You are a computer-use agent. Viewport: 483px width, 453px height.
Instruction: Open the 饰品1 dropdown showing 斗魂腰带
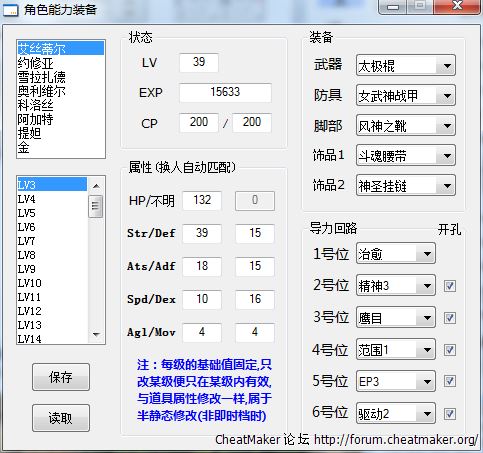(406, 155)
